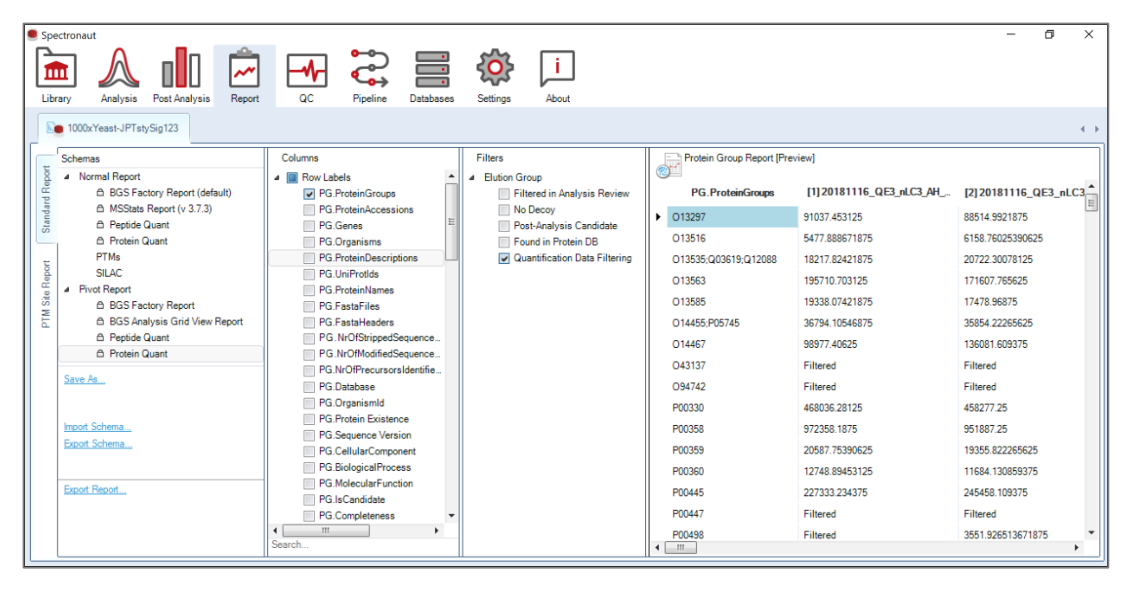Click the Columns horizontal scrollbar thumb

pos(326,531)
